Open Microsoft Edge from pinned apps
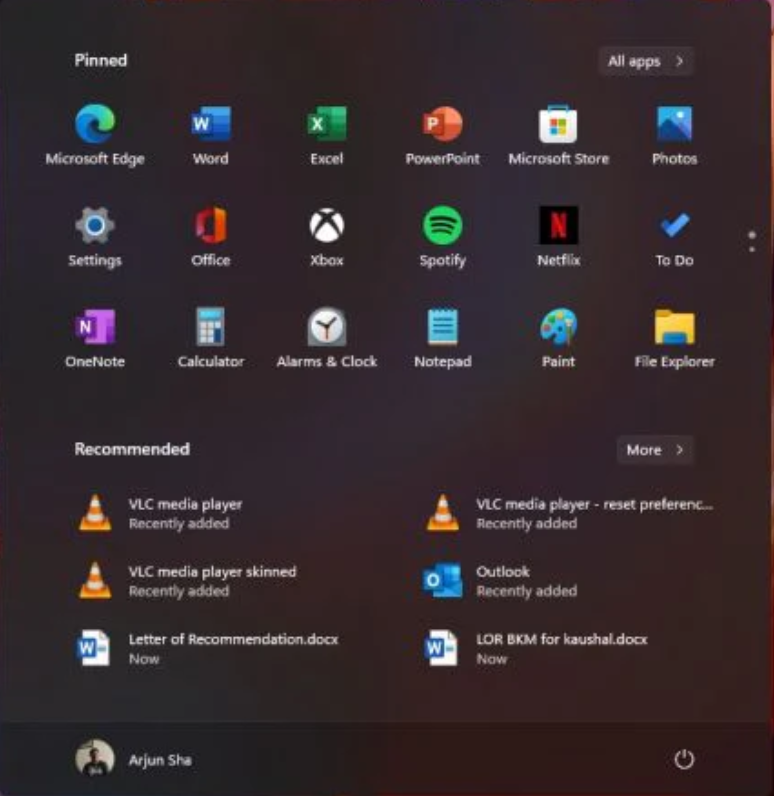 [95, 135]
